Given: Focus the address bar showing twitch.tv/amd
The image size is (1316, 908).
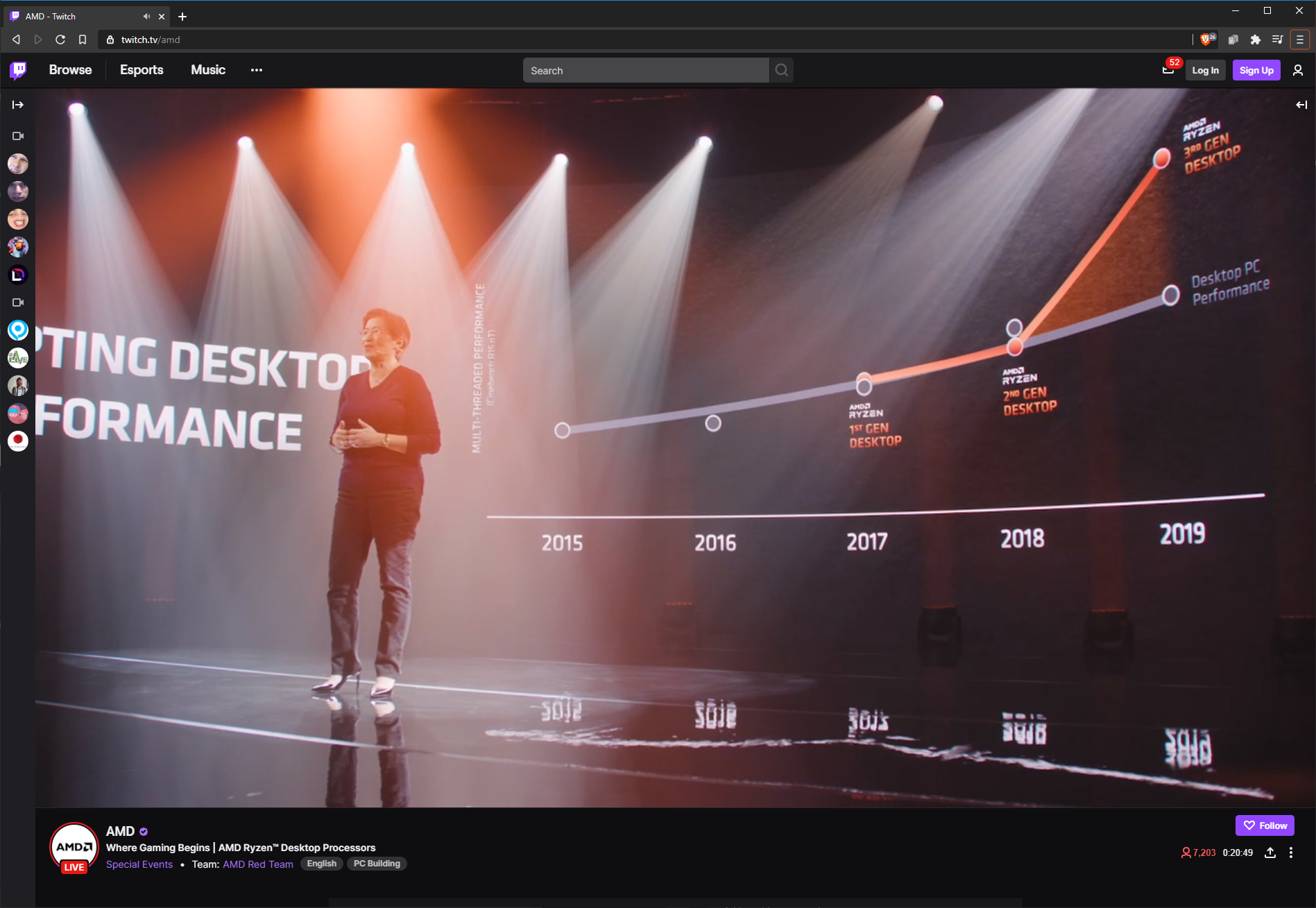Looking at the screenshot, I should (x=645, y=40).
